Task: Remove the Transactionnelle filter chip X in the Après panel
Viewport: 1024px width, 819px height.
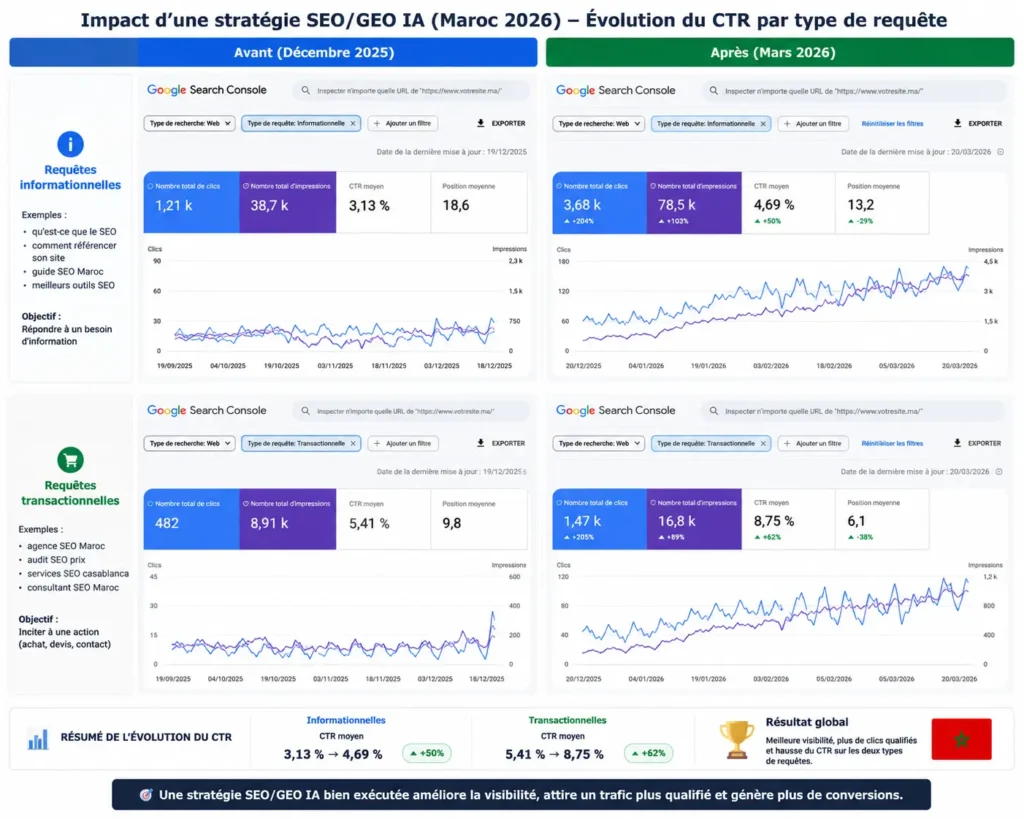Action: (763, 443)
